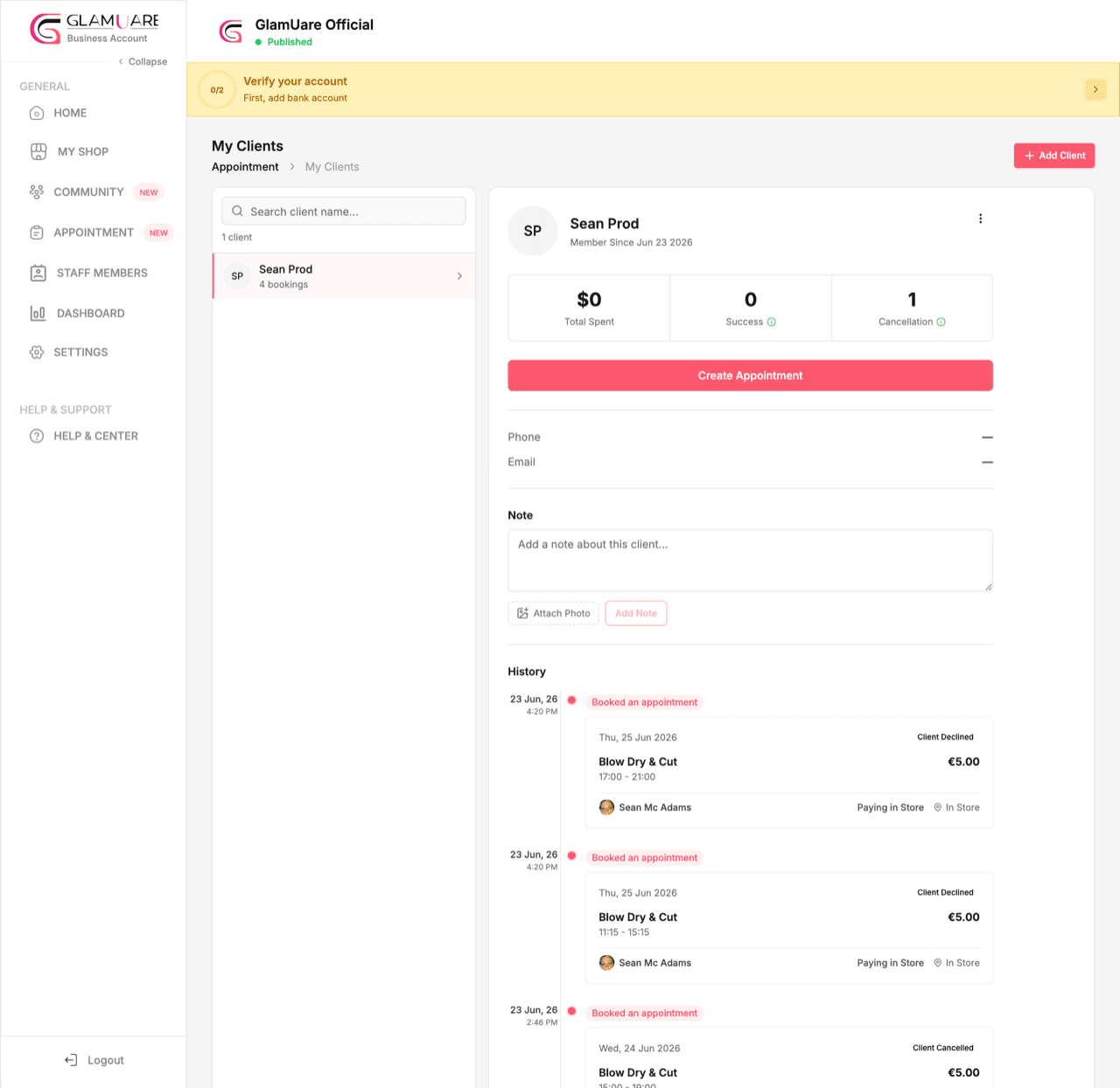The image size is (1120, 1088).
Task: Click the SP avatar in the client profile header
Action: coord(533,231)
